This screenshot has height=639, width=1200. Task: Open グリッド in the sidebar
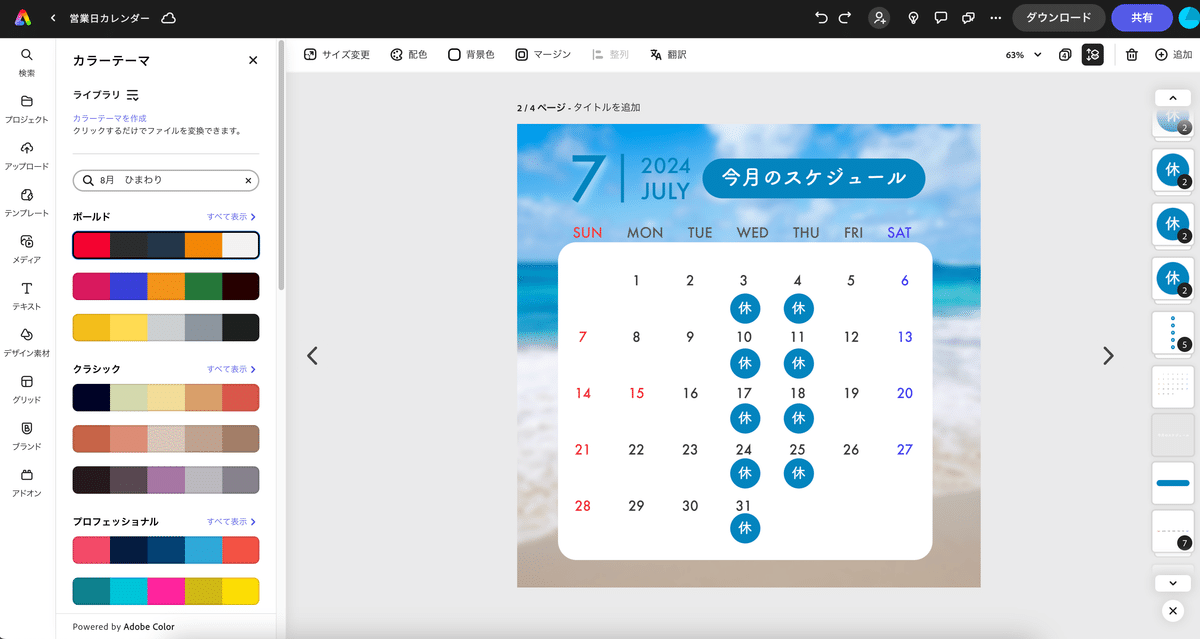[27, 388]
